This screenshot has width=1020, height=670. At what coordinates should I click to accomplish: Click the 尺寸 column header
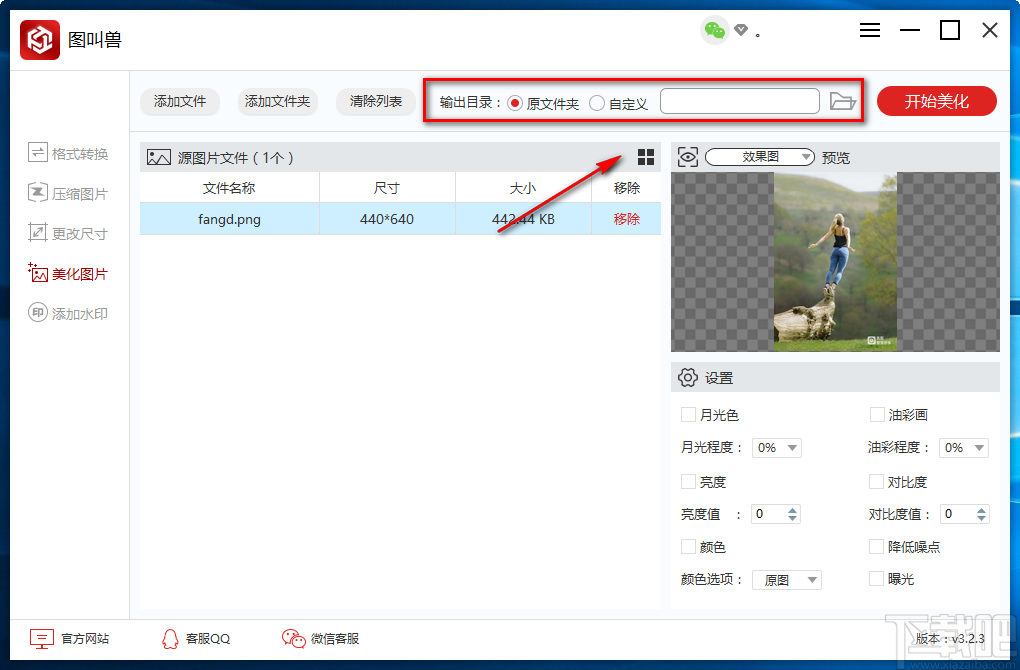coord(387,188)
